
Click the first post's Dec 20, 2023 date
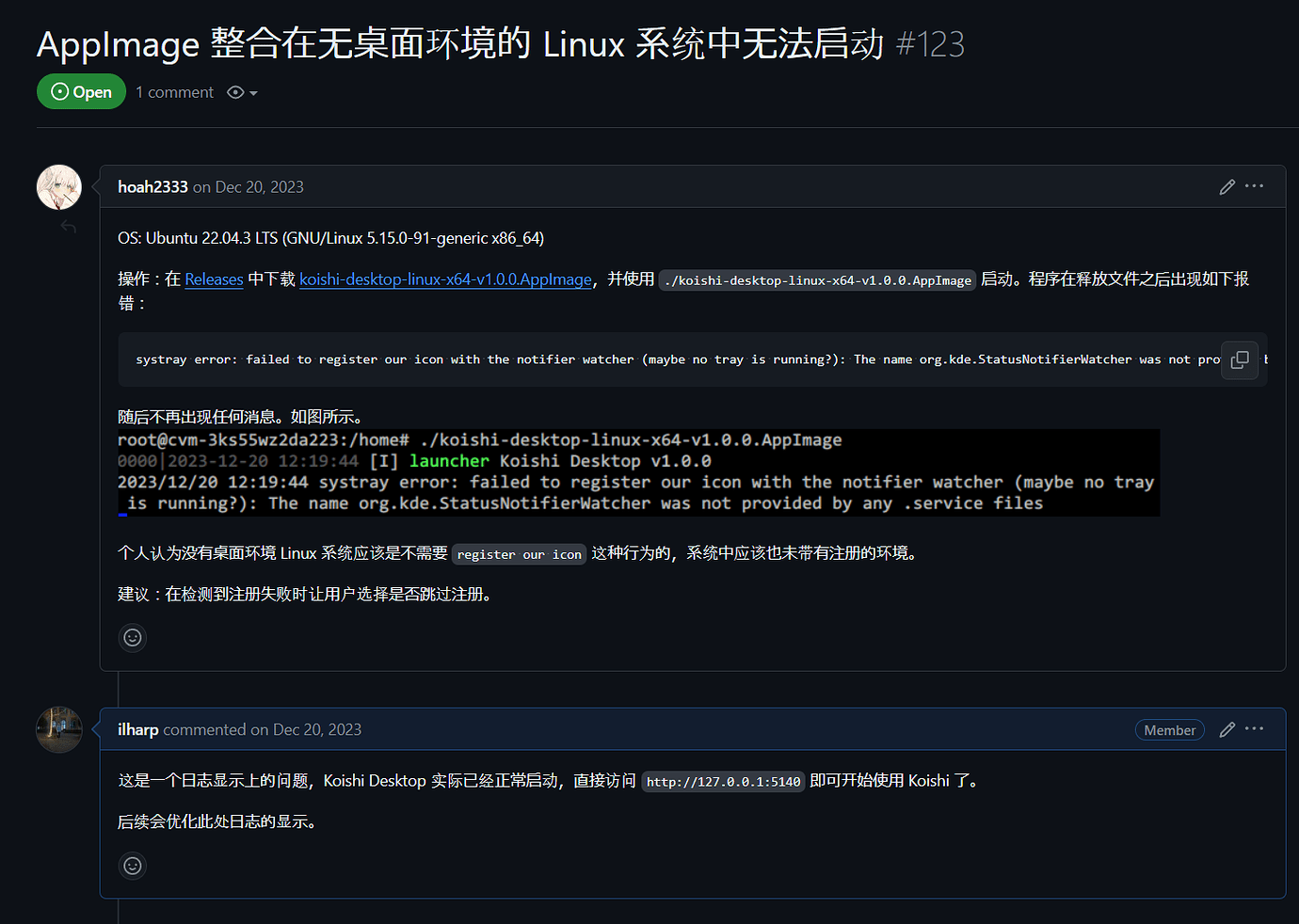260,187
